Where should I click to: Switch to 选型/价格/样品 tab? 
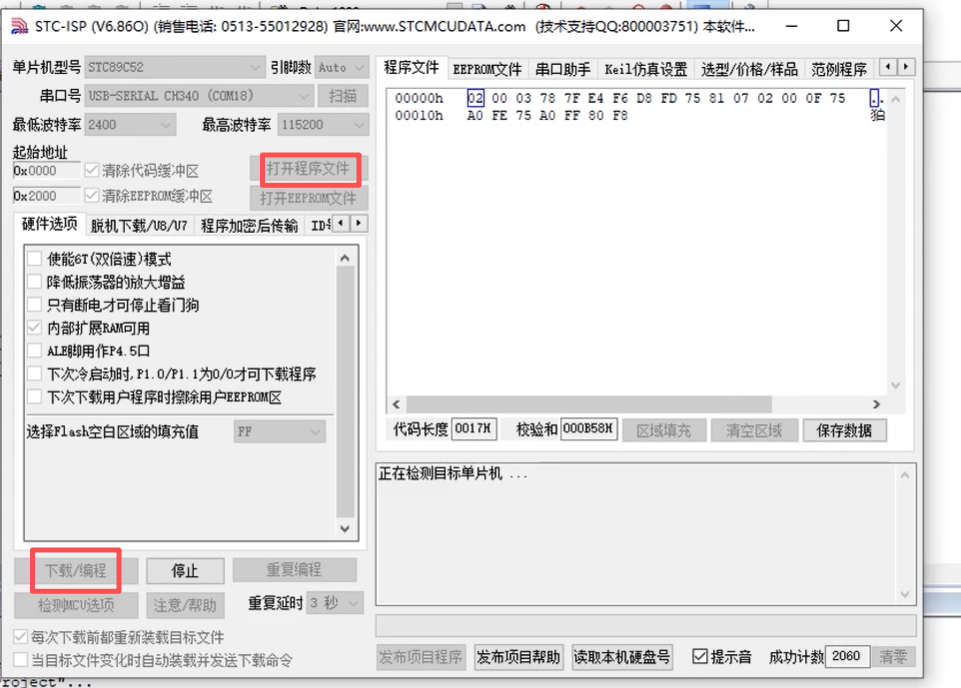pos(749,69)
